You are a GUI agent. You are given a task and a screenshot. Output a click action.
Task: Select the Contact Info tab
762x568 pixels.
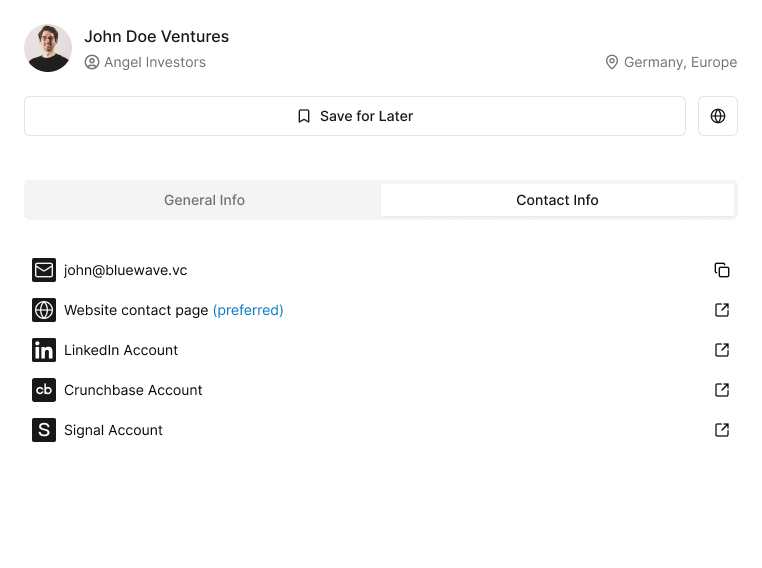point(557,200)
